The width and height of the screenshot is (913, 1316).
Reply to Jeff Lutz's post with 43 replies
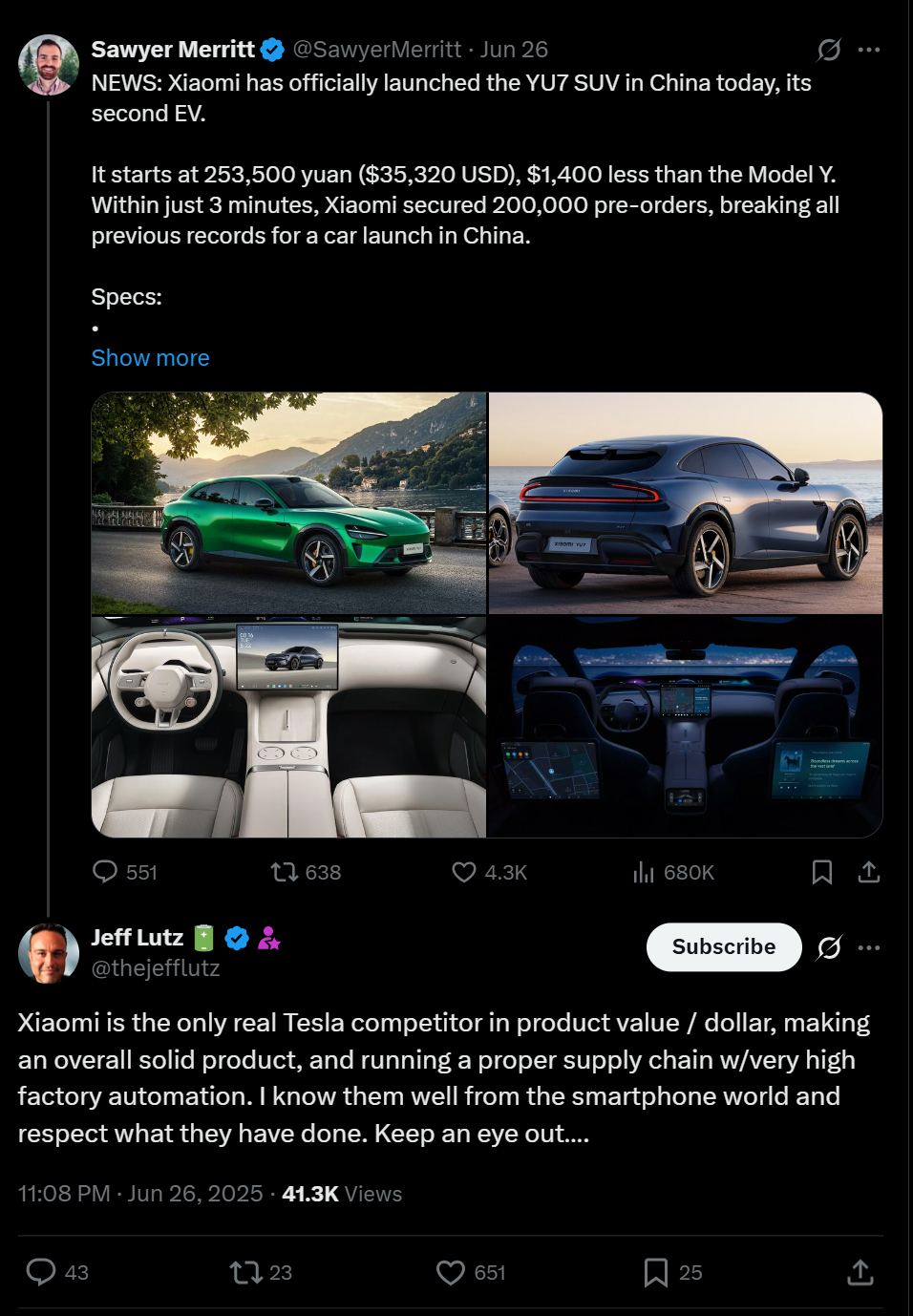(56, 1272)
